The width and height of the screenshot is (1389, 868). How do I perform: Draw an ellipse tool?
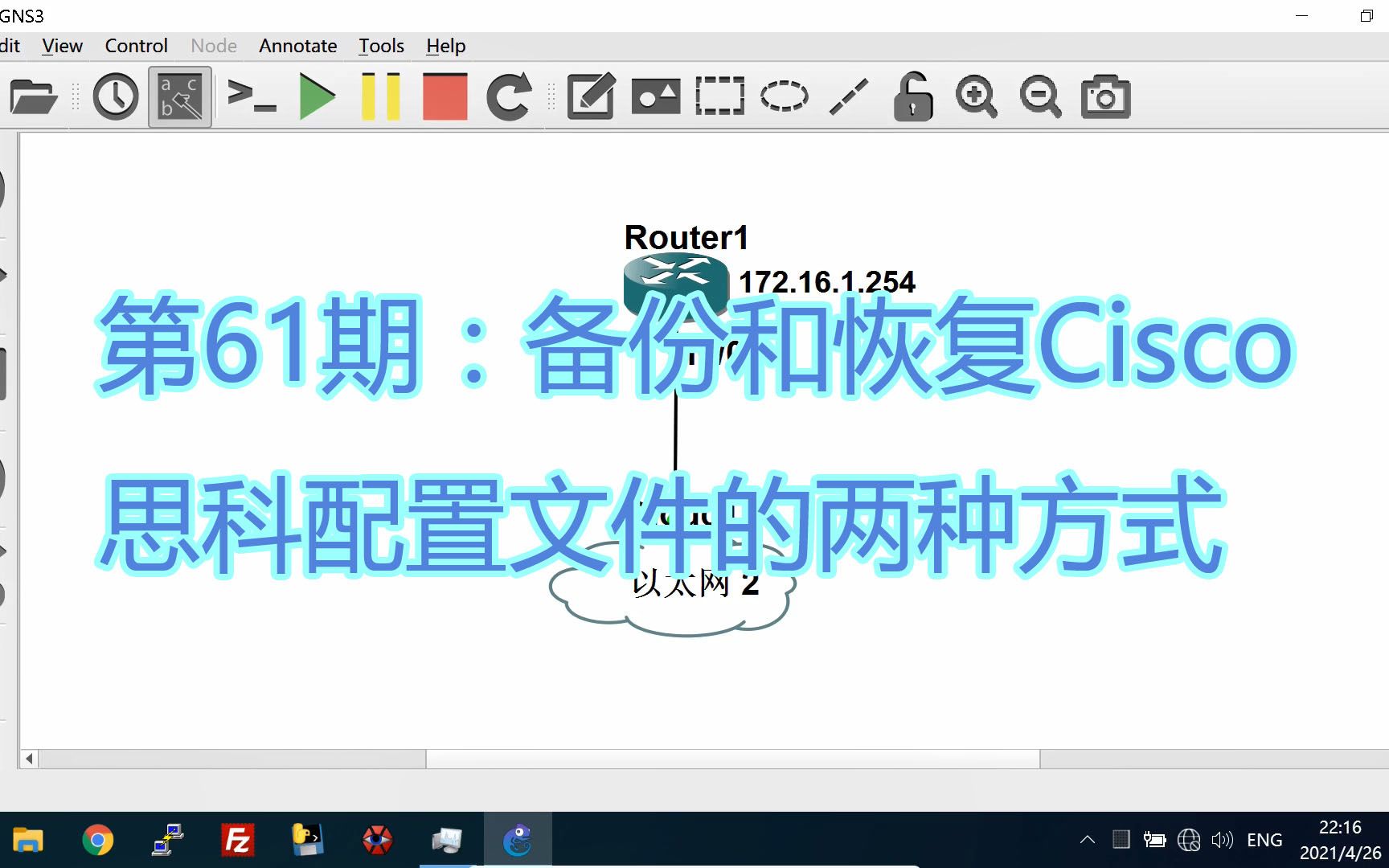pyautogui.click(x=785, y=96)
